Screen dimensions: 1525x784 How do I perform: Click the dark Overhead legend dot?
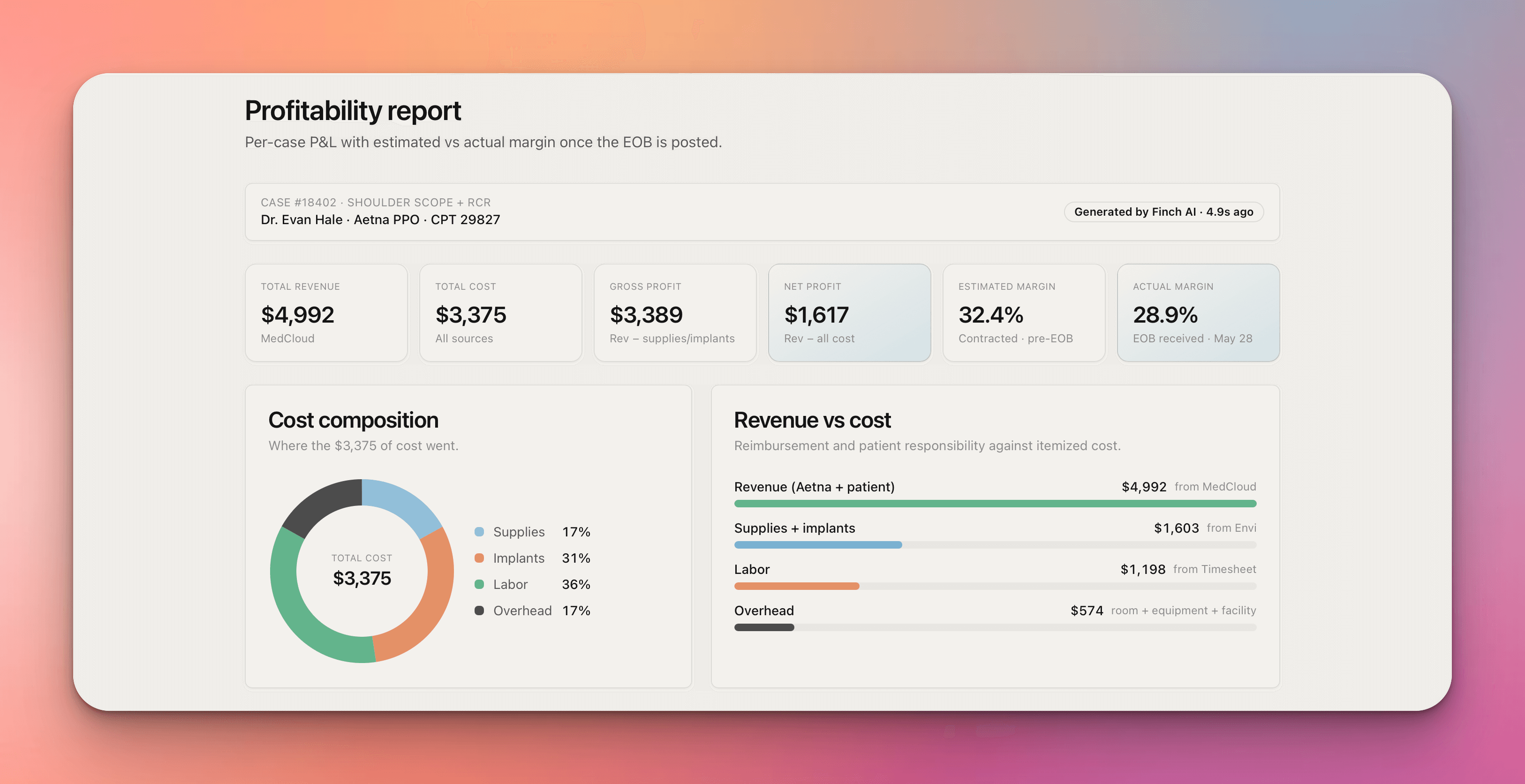click(480, 611)
